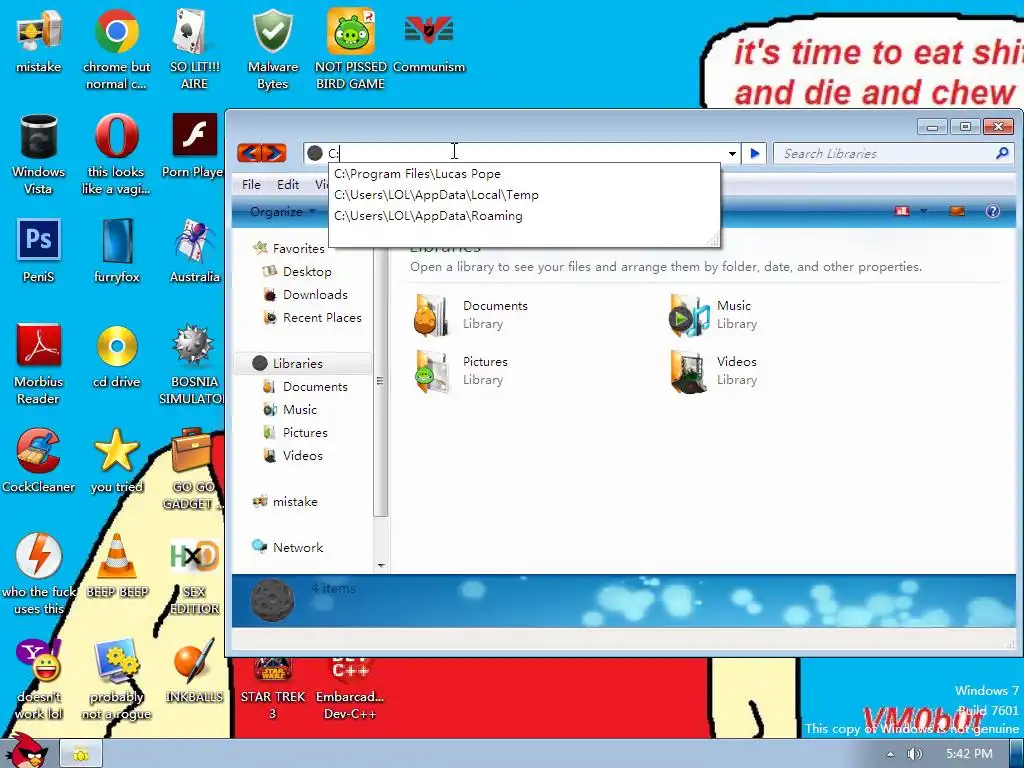The image size is (1024, 768).
Task: Open the Edit menu
Action: [288, 185]
